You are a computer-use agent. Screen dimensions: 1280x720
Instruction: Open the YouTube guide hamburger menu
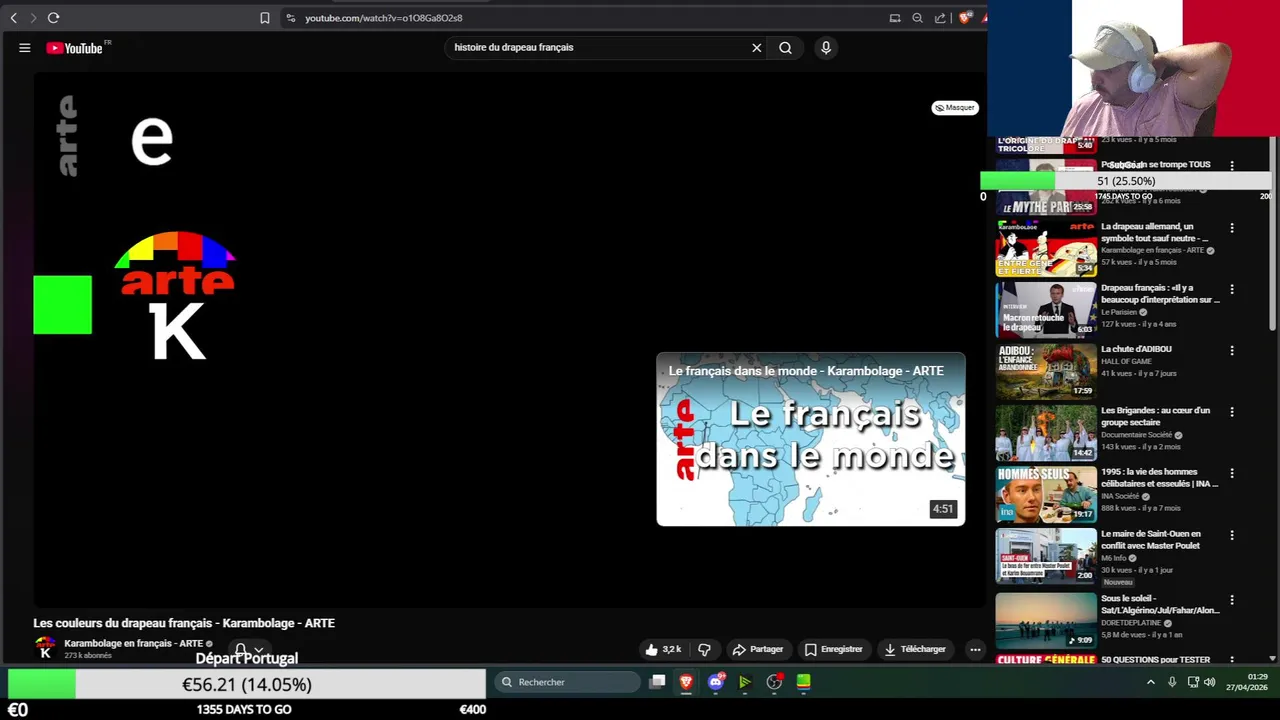(25, 47)
